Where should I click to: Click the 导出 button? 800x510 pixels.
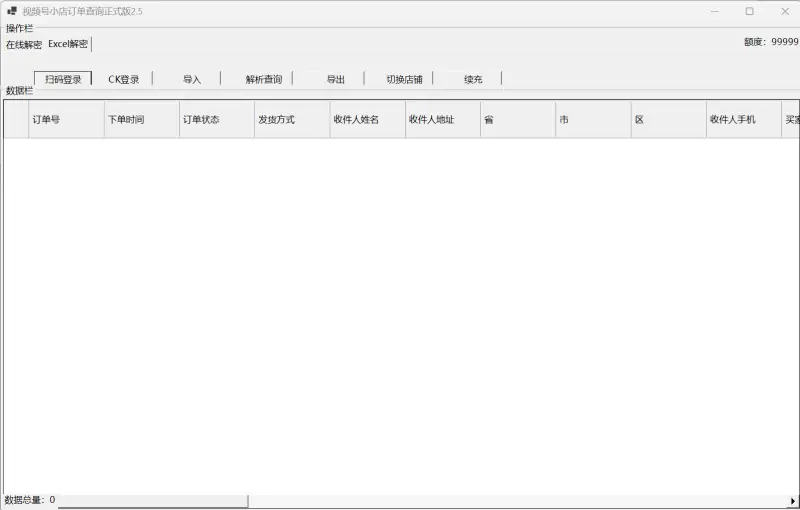[335, 79]
